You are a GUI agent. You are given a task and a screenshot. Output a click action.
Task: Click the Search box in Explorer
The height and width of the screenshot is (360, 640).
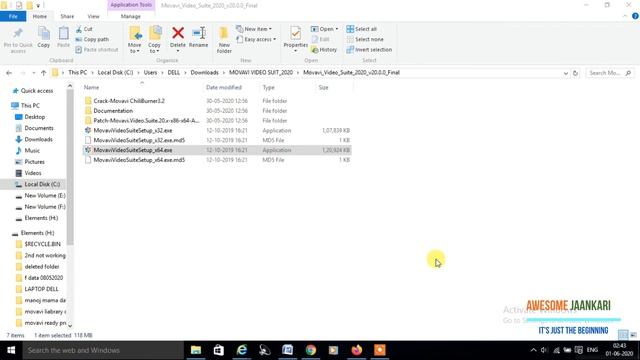(x=609, y=73)
